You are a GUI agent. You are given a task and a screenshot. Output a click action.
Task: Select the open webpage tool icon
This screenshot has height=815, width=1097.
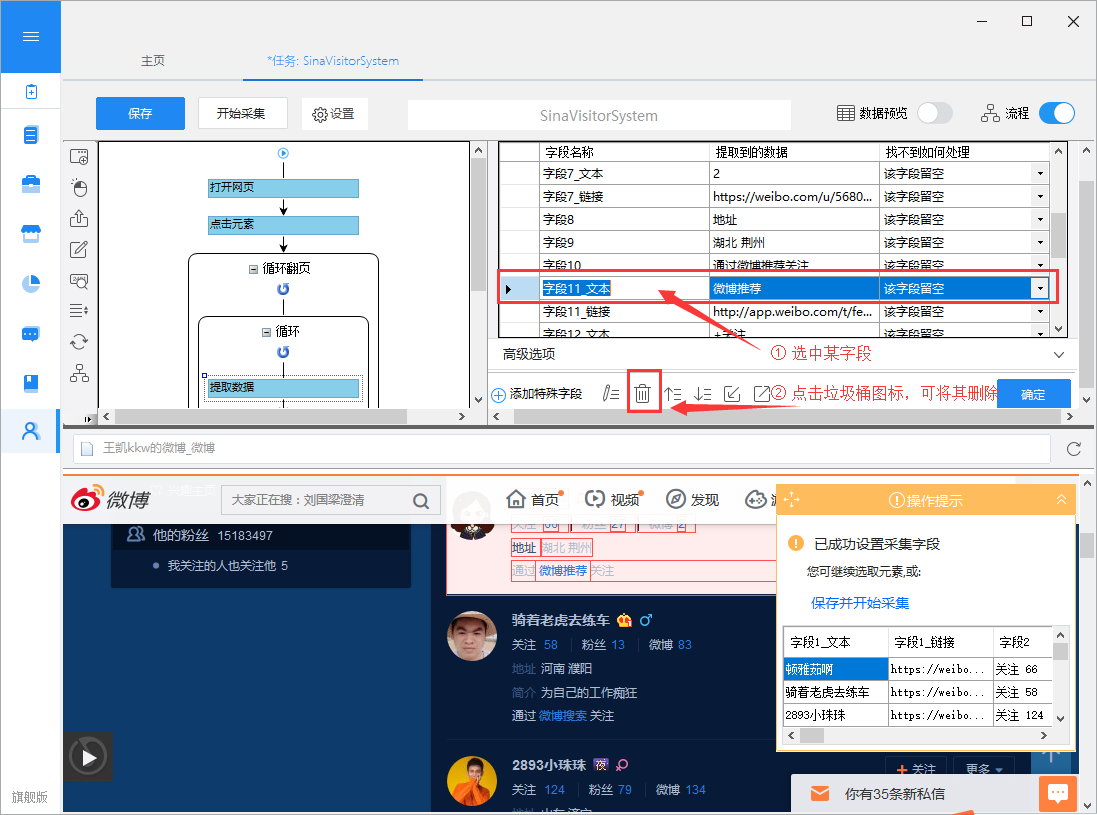[x=79, y=157]
